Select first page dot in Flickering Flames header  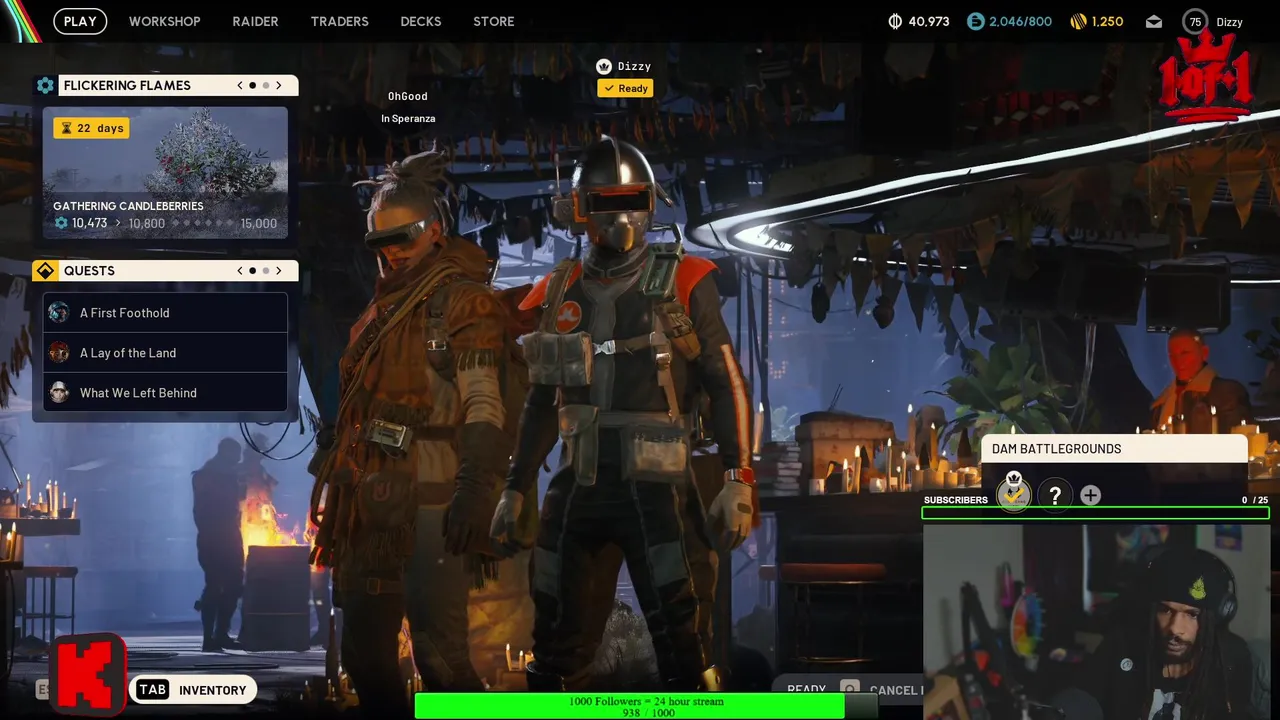[252, 85]
